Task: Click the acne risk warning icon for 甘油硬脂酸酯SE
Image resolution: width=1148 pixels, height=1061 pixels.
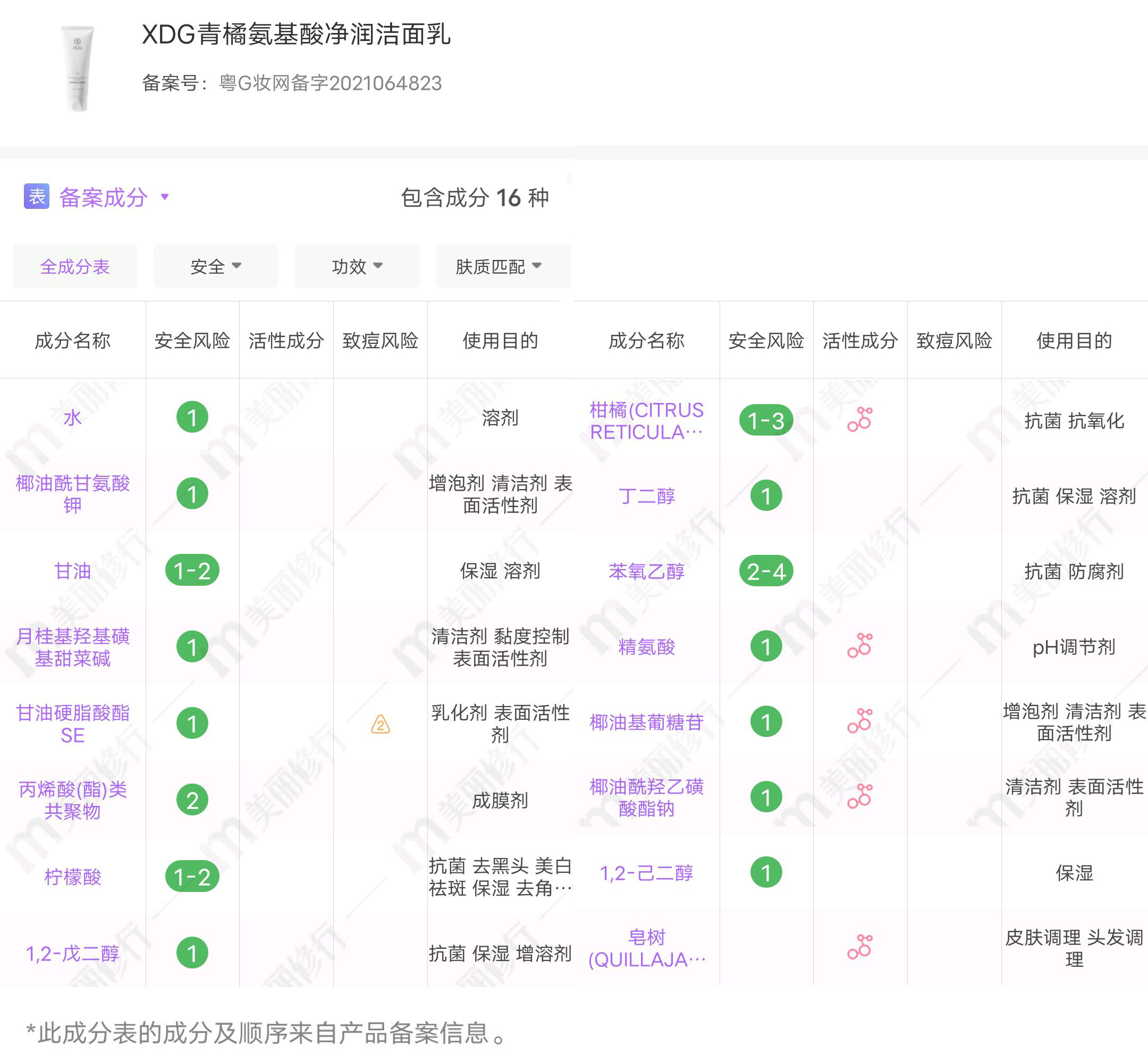Action: 380,725
